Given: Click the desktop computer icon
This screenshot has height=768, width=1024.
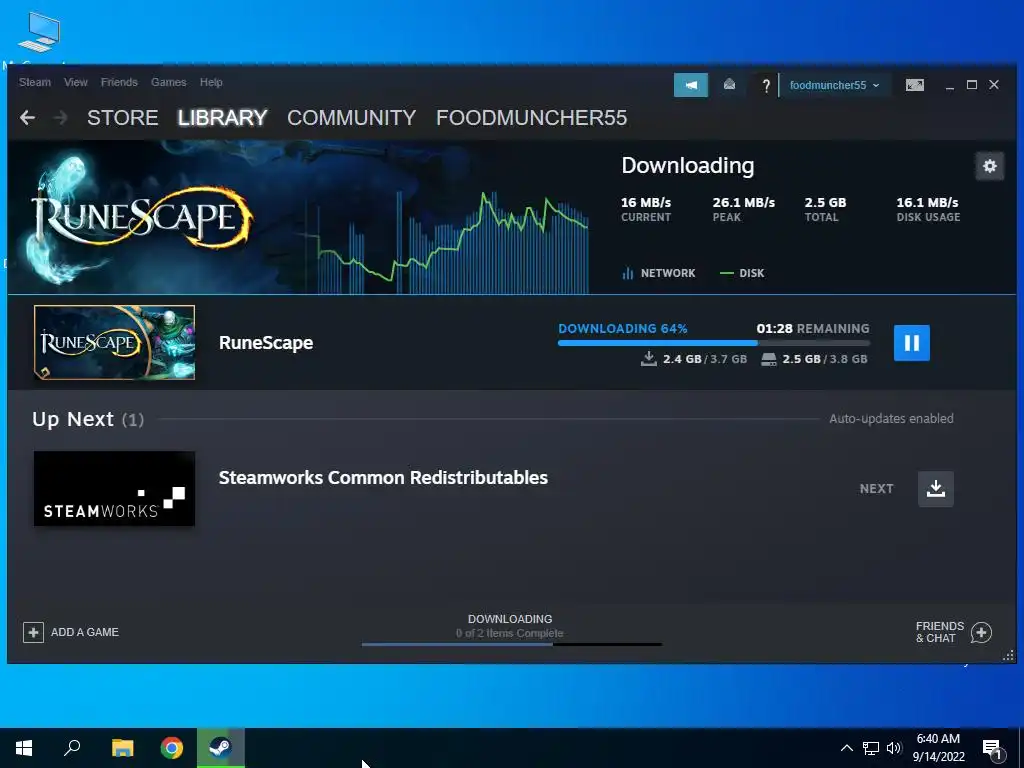Looking at the screenshot, I should tap(39, 31).
